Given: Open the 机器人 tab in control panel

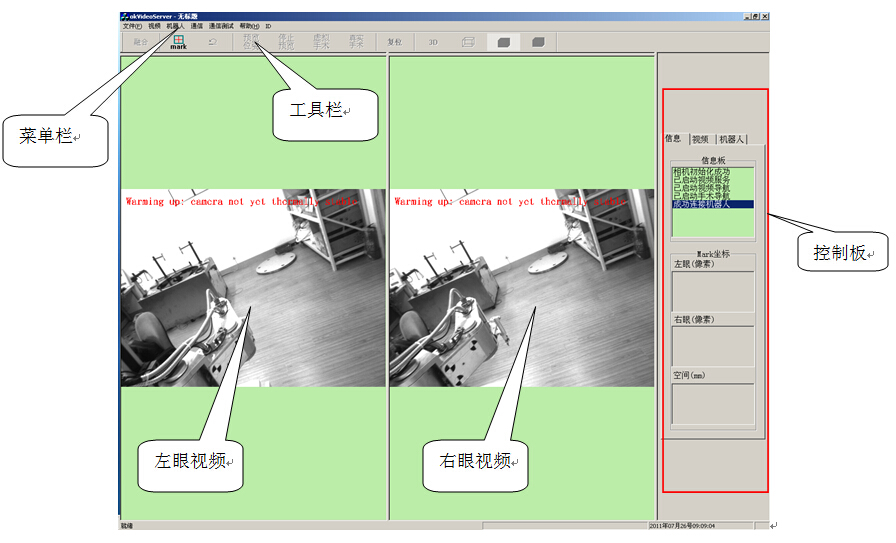Looking at the screenshot, I should tap(732, 139).
